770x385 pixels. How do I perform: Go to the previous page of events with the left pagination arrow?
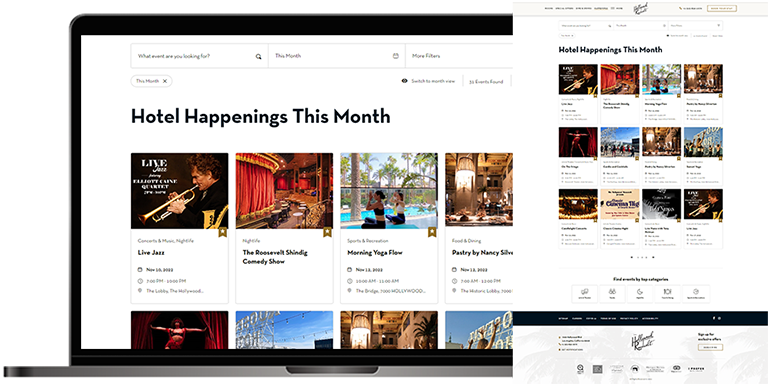pos(631,257)
